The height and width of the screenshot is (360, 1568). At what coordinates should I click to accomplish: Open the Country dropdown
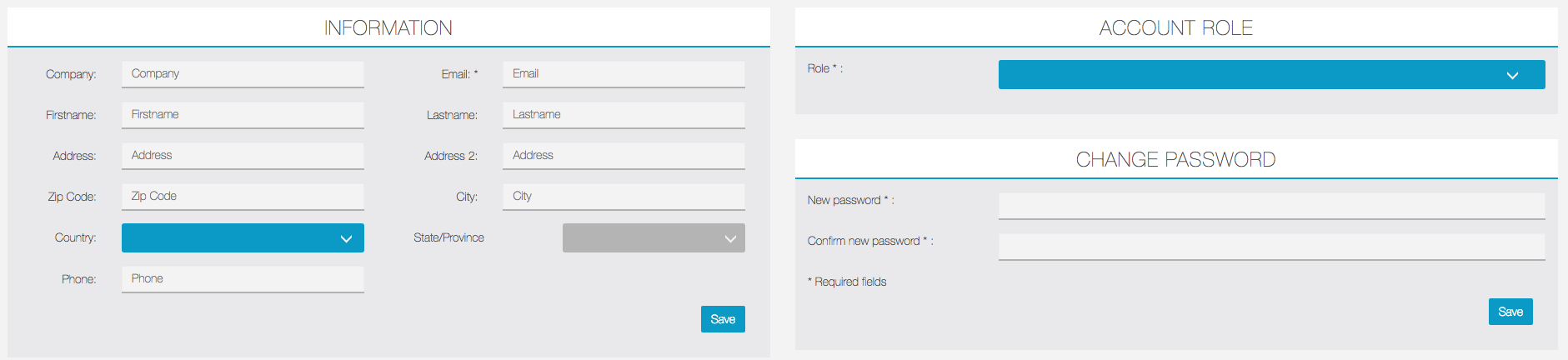[242, 238]
